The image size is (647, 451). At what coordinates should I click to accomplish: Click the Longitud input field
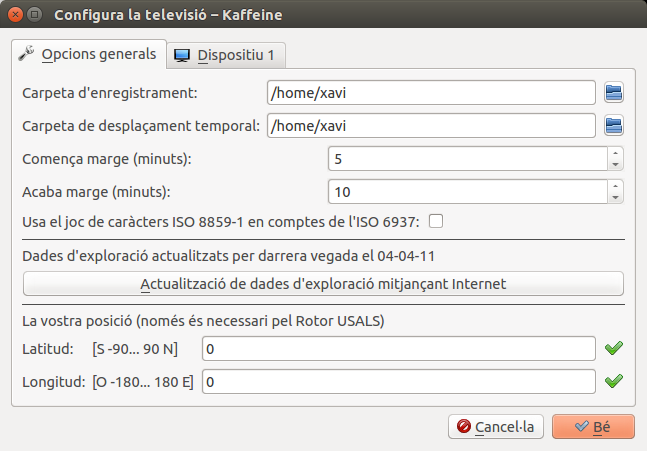[400, 382]
